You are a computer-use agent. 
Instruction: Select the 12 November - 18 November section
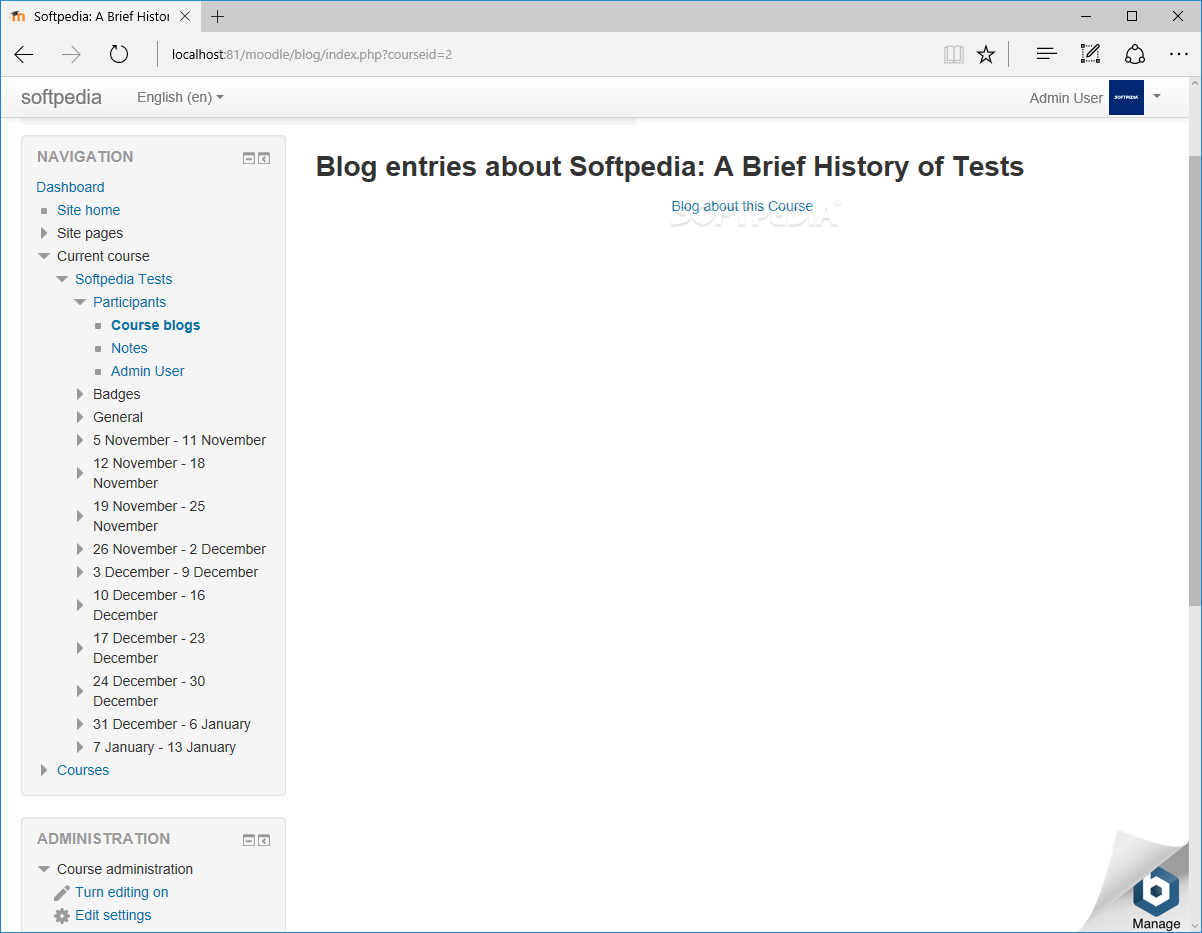tap(149, 473)
